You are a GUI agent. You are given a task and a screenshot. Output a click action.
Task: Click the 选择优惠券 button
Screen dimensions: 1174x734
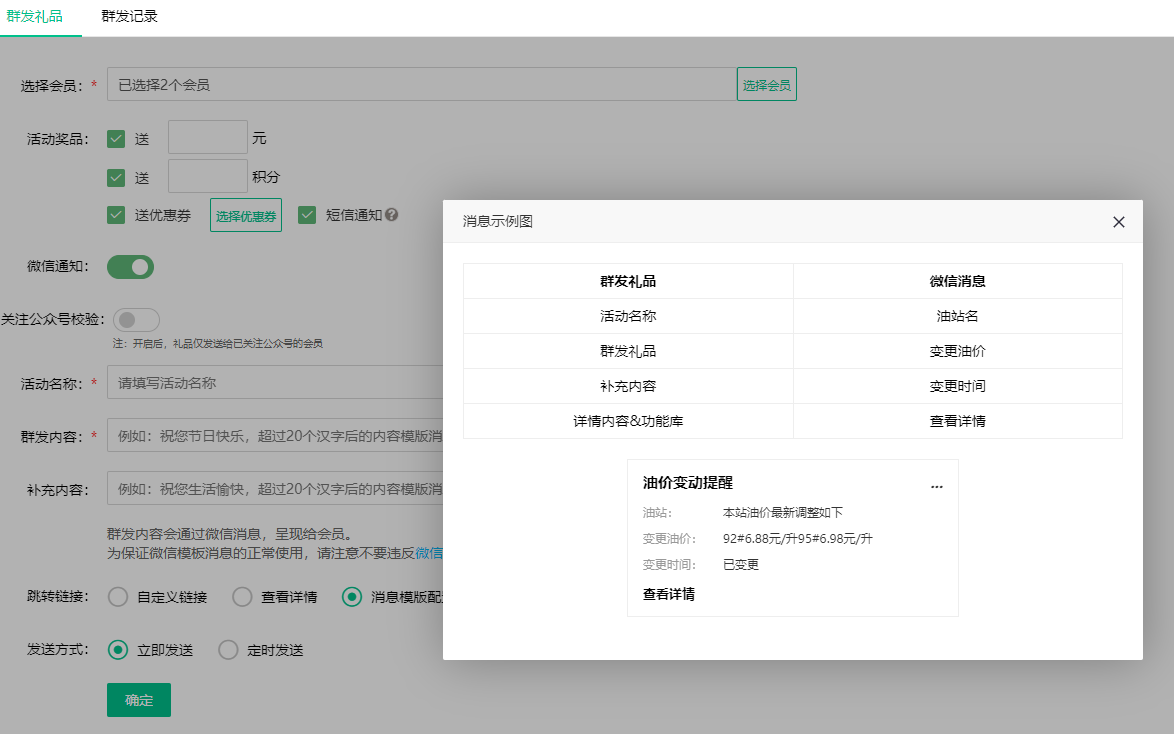(x=245, y=215)
